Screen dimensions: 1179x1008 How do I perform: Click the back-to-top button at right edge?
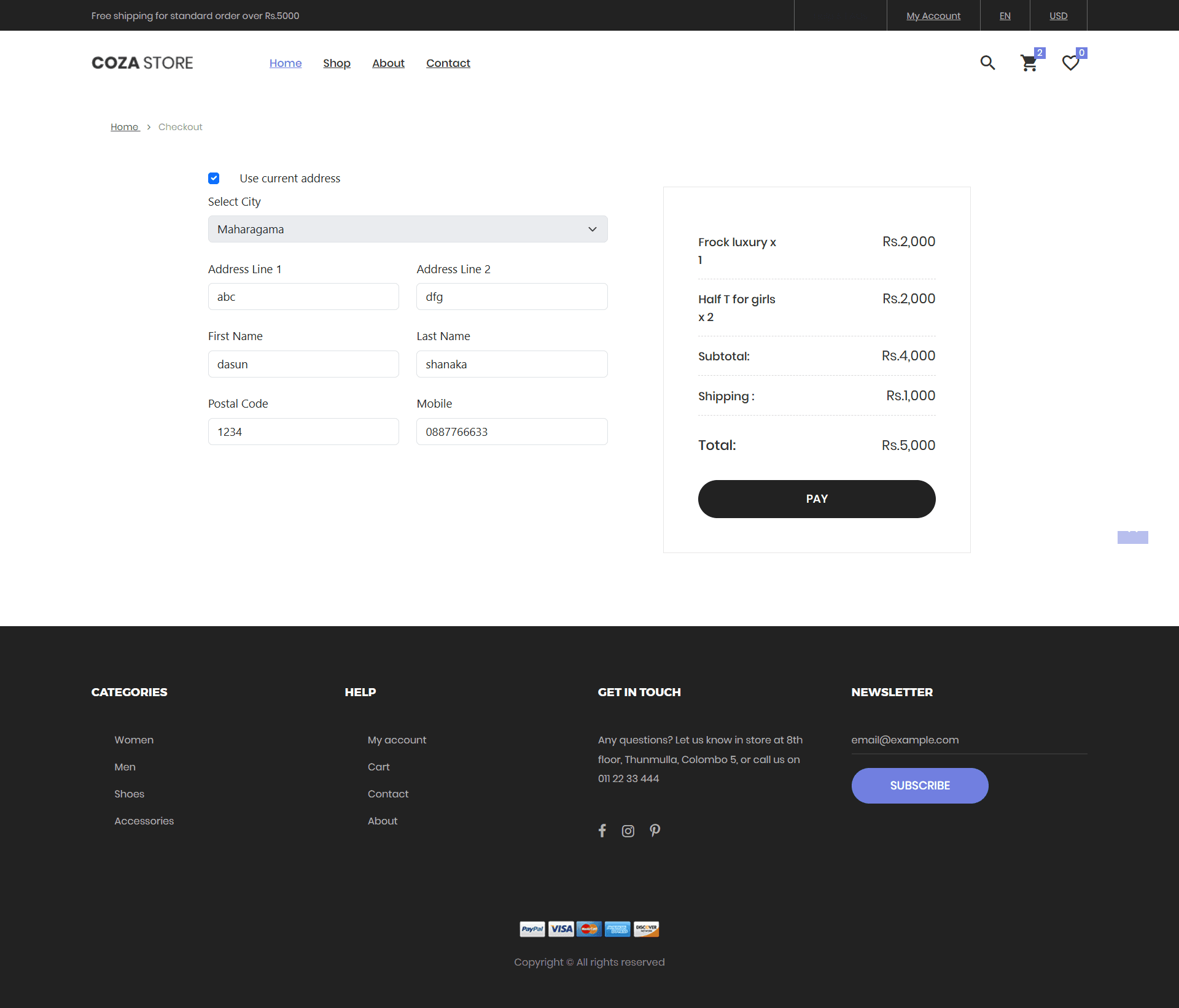(1132, 537)
